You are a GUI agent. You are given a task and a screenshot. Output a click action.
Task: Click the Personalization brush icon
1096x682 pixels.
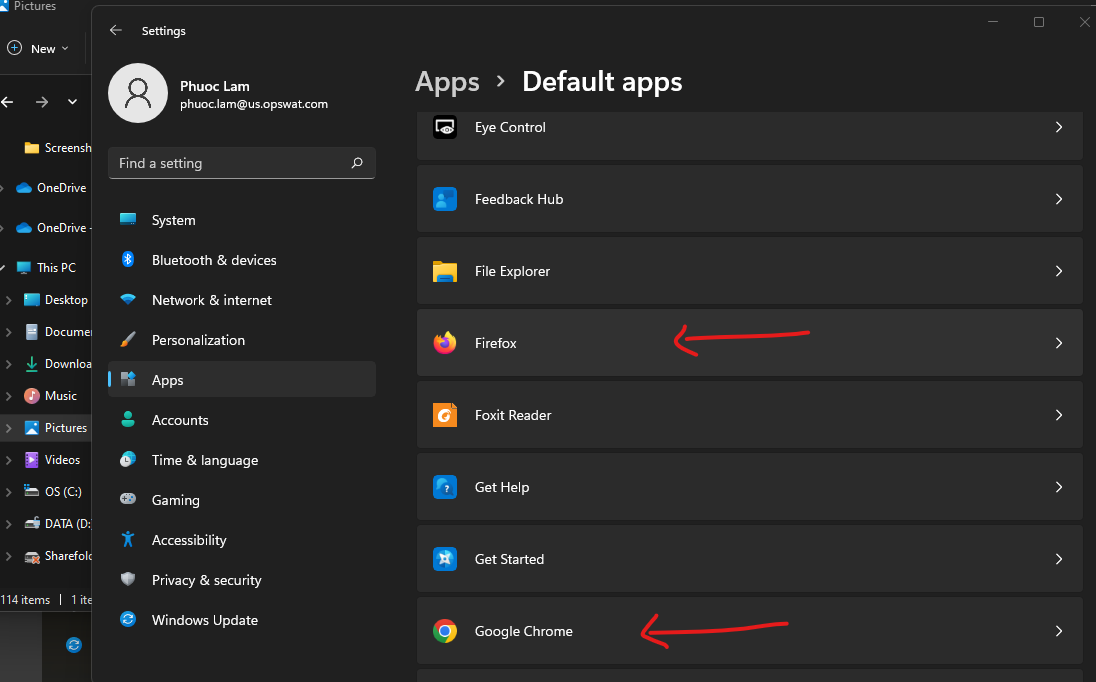(x=128, y=340)
